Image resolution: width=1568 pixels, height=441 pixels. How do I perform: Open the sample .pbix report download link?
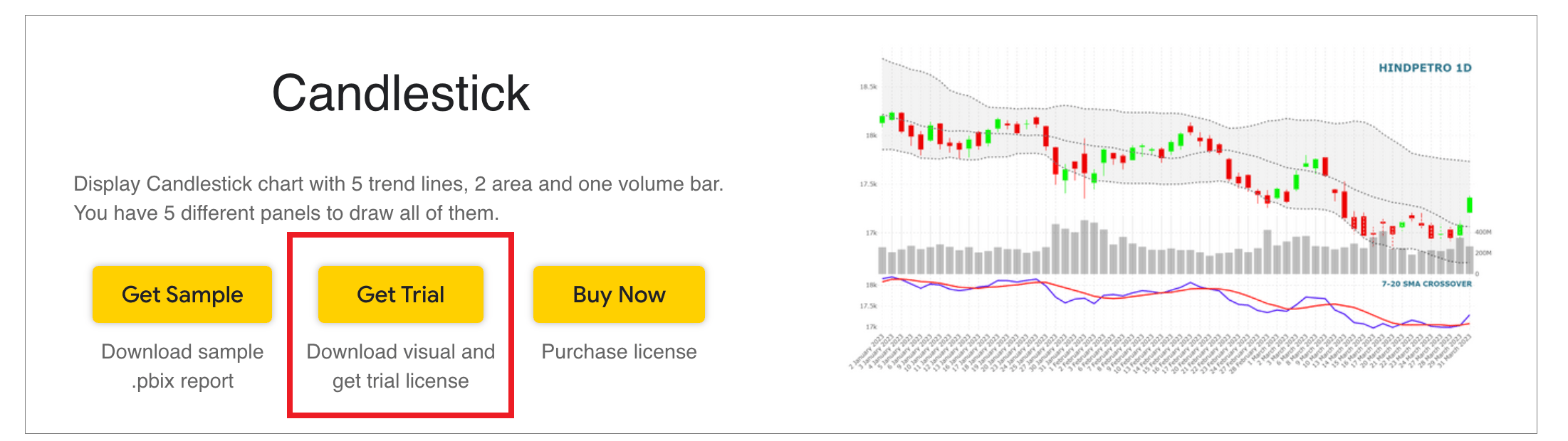[182, 366]
